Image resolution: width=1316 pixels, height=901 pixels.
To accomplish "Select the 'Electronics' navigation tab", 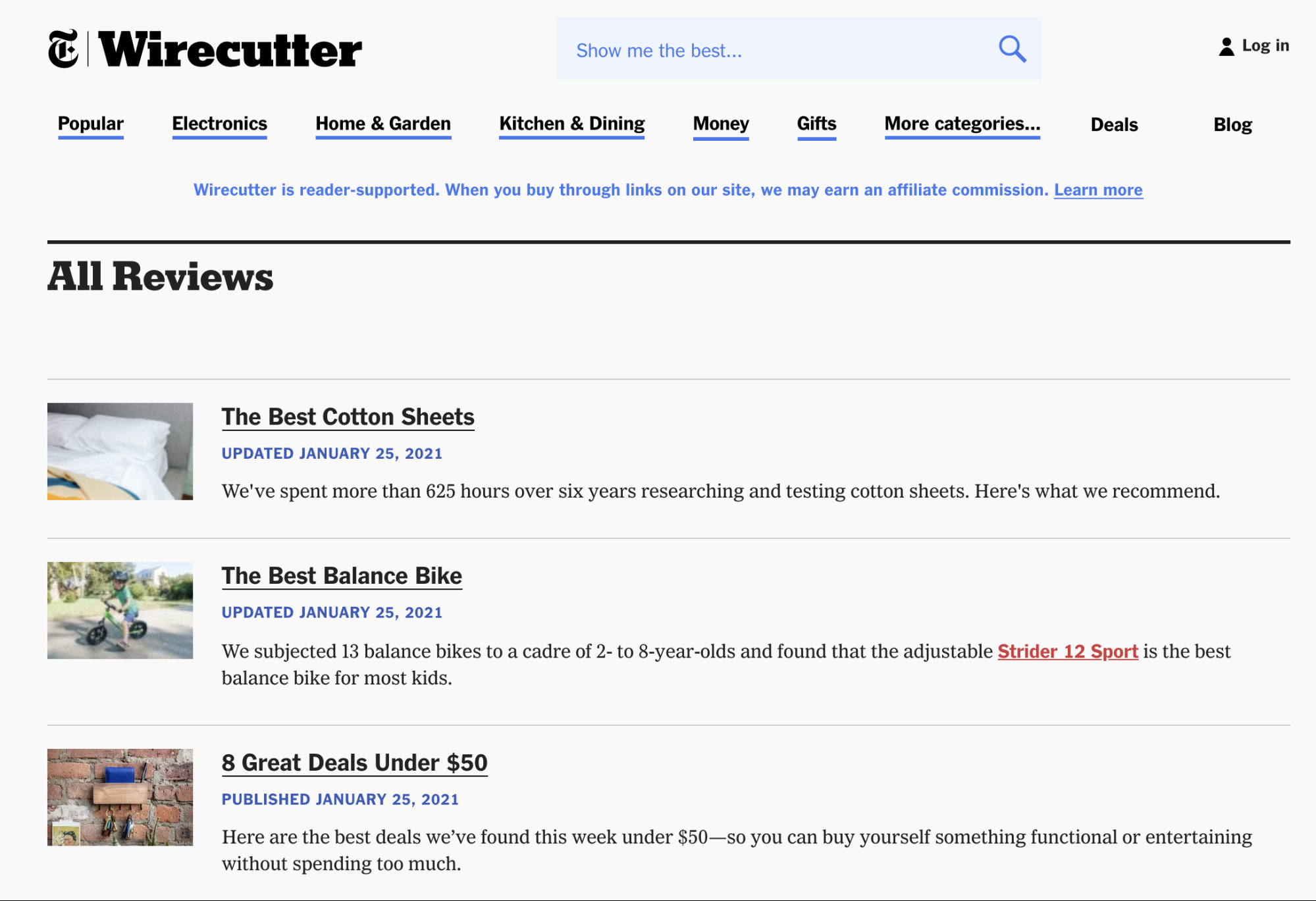I will (x=220, y=124).
